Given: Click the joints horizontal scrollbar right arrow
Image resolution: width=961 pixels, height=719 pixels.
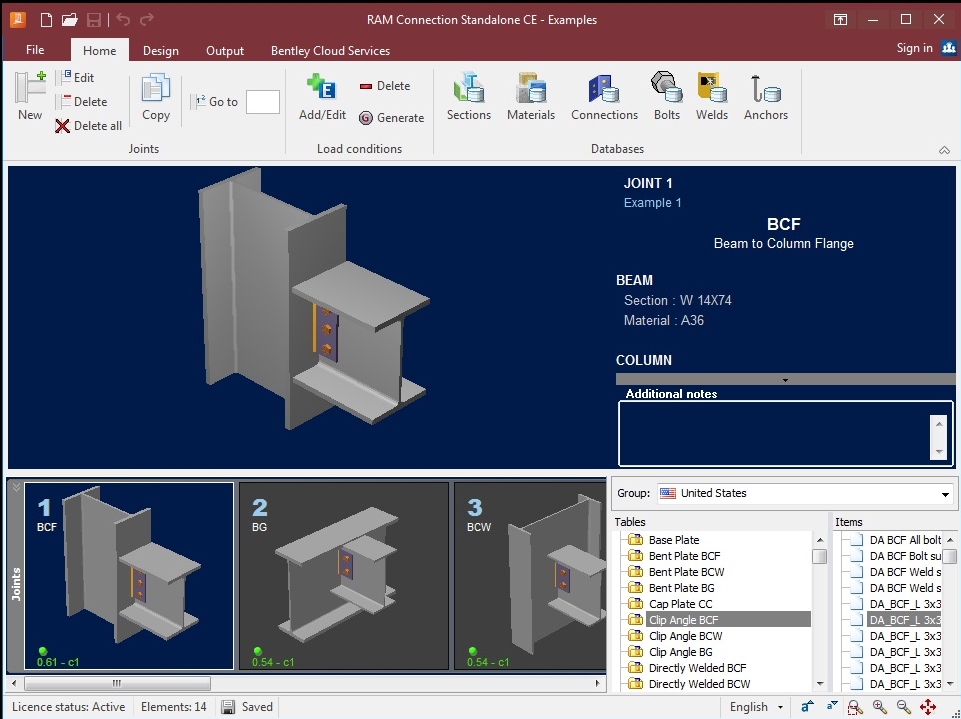Looking at the screenshot, I should click(x=598, y=683).
